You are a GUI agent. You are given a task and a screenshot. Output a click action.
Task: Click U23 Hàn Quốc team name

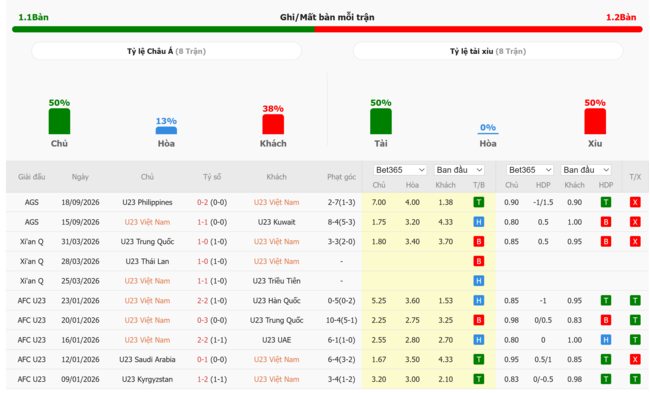click(x=276, y=301)
